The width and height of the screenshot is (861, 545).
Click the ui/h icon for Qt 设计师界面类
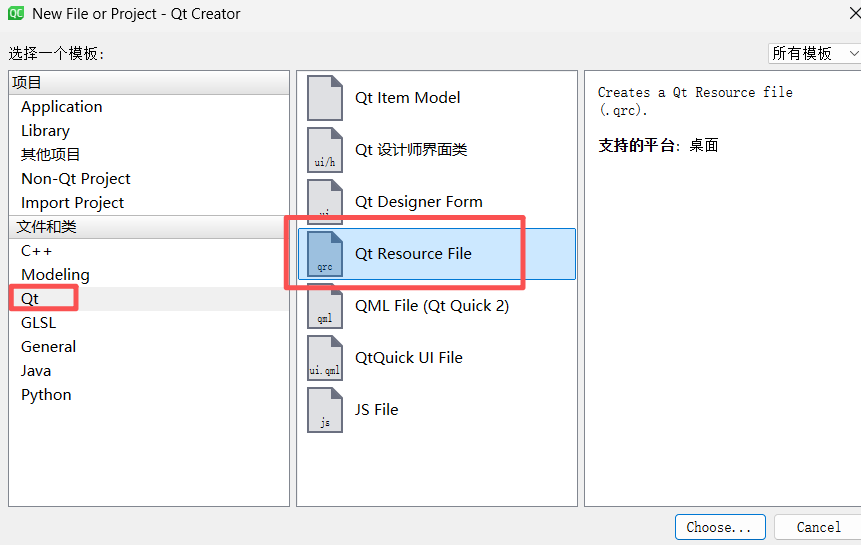[325, 150]
